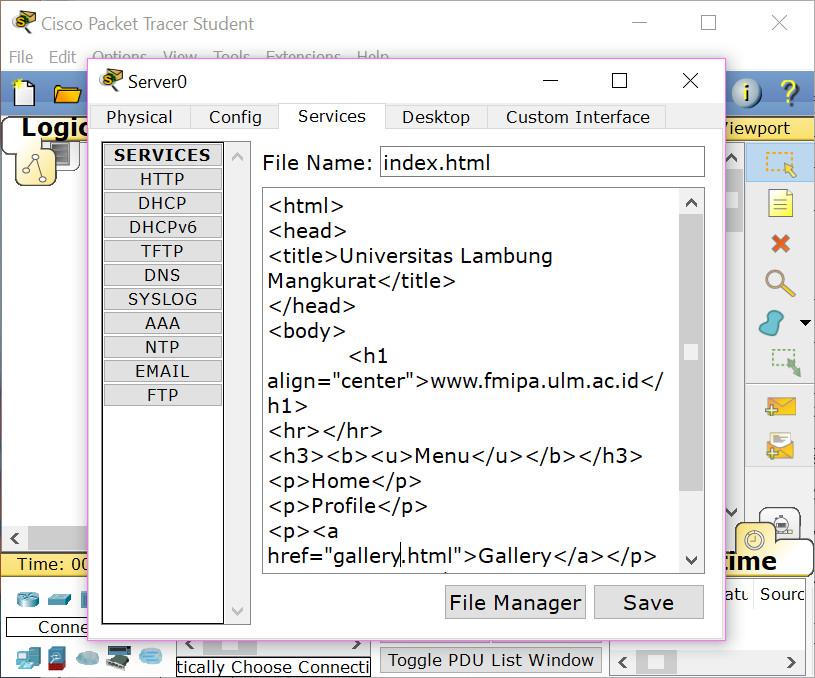
Task: Choose the Inspect magnifier tool
Action: tap(780, 284)
